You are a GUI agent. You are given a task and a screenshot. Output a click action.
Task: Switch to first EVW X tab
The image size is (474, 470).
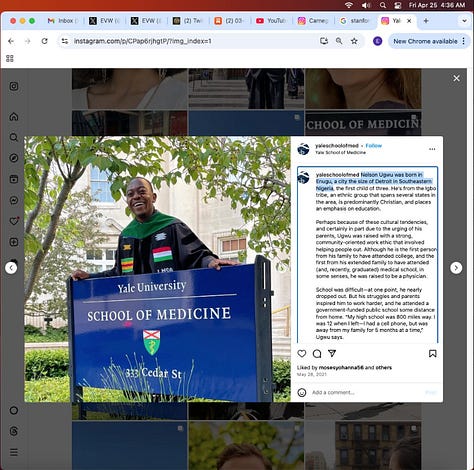104,21
